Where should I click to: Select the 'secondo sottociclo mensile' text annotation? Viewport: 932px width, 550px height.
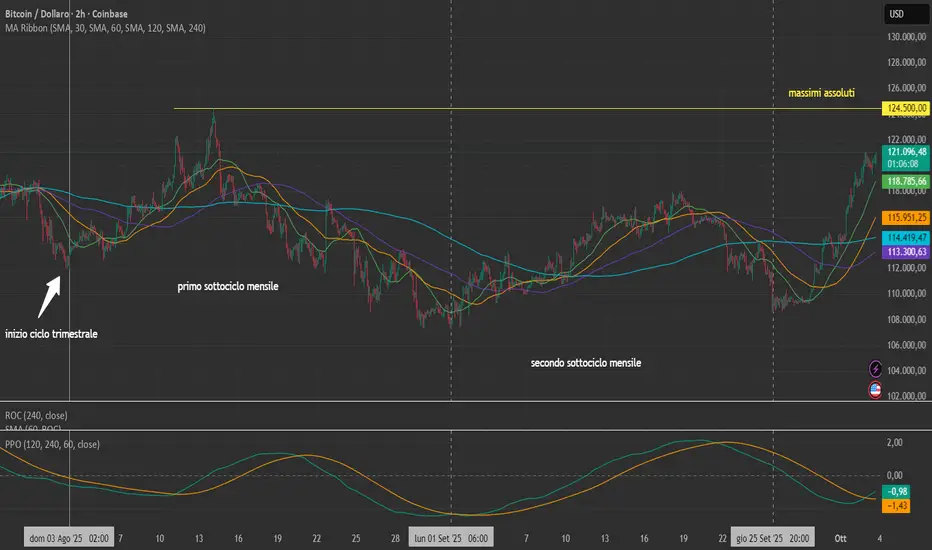point(585,362)
